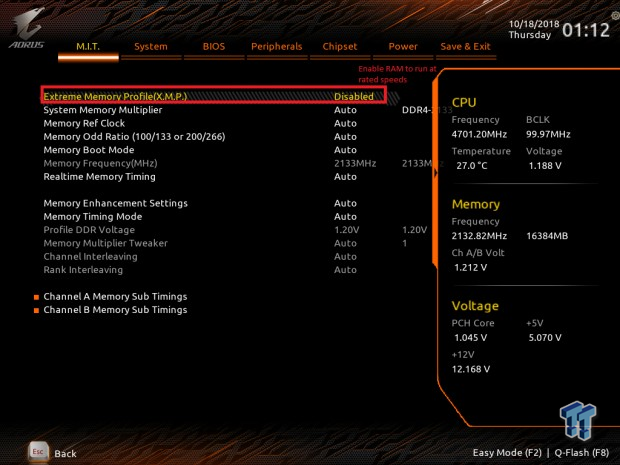Launch Q-Flash (F8)
Screen dimensions: 620x465
click(x=582, y=453)
